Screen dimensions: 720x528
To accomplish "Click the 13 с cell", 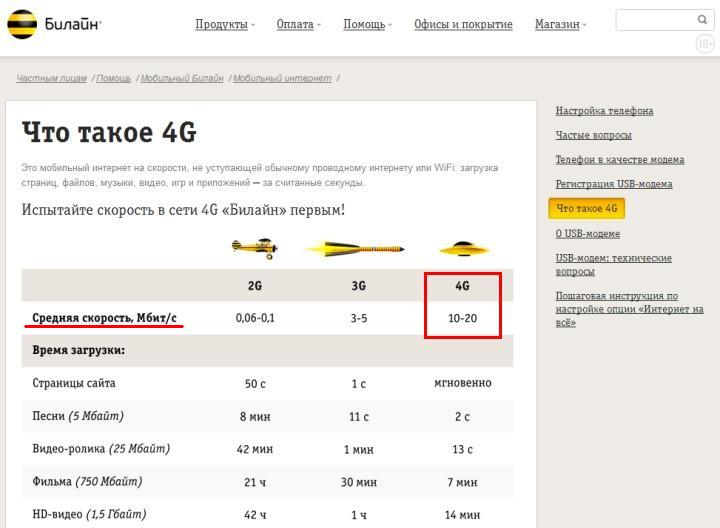I will (x=462, y=449).
